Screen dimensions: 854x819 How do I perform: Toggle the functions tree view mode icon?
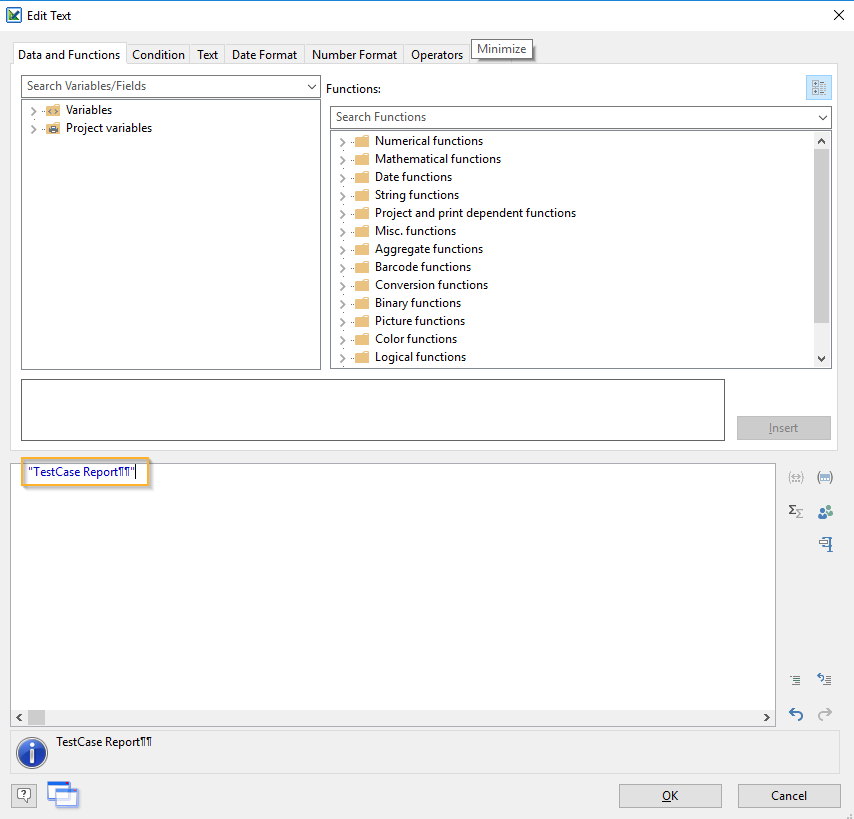tap(818, 88)
